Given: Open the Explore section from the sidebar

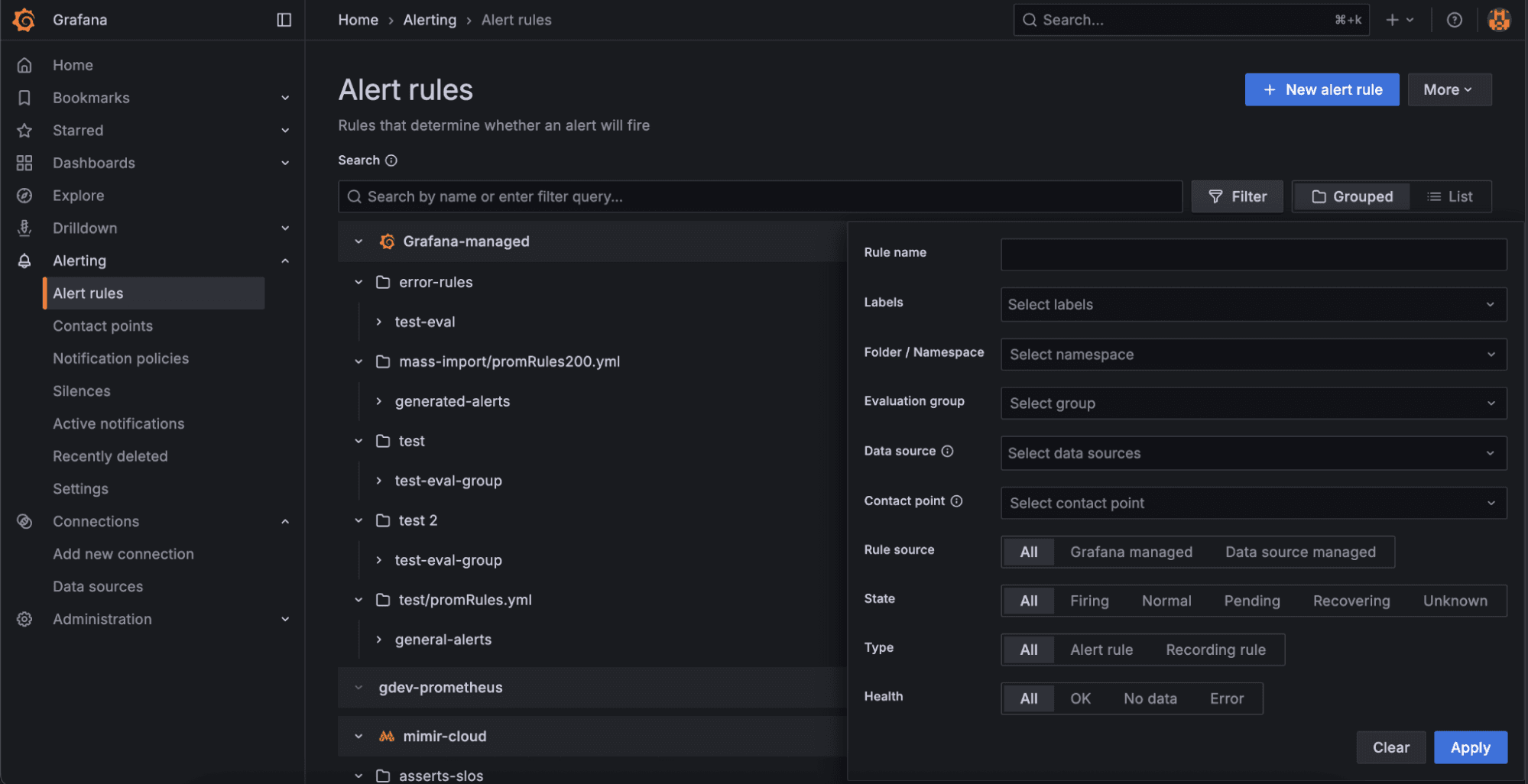Looking at the screenshot, I should tap(79, 196).
